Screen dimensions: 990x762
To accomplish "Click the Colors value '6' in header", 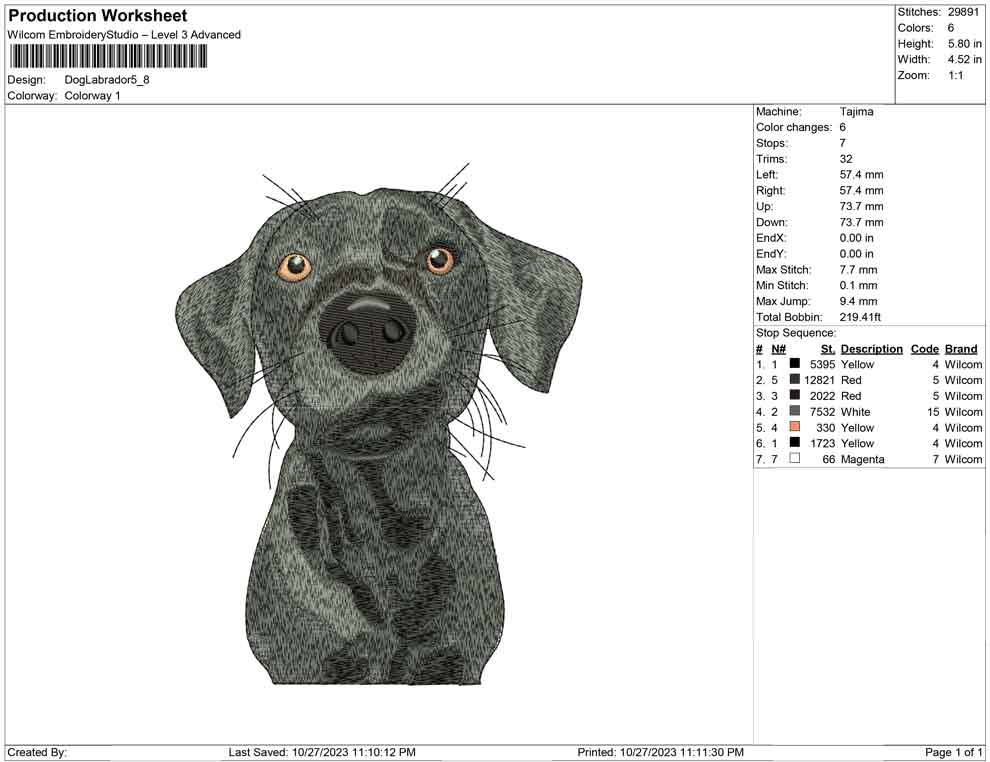I will 950,28.
